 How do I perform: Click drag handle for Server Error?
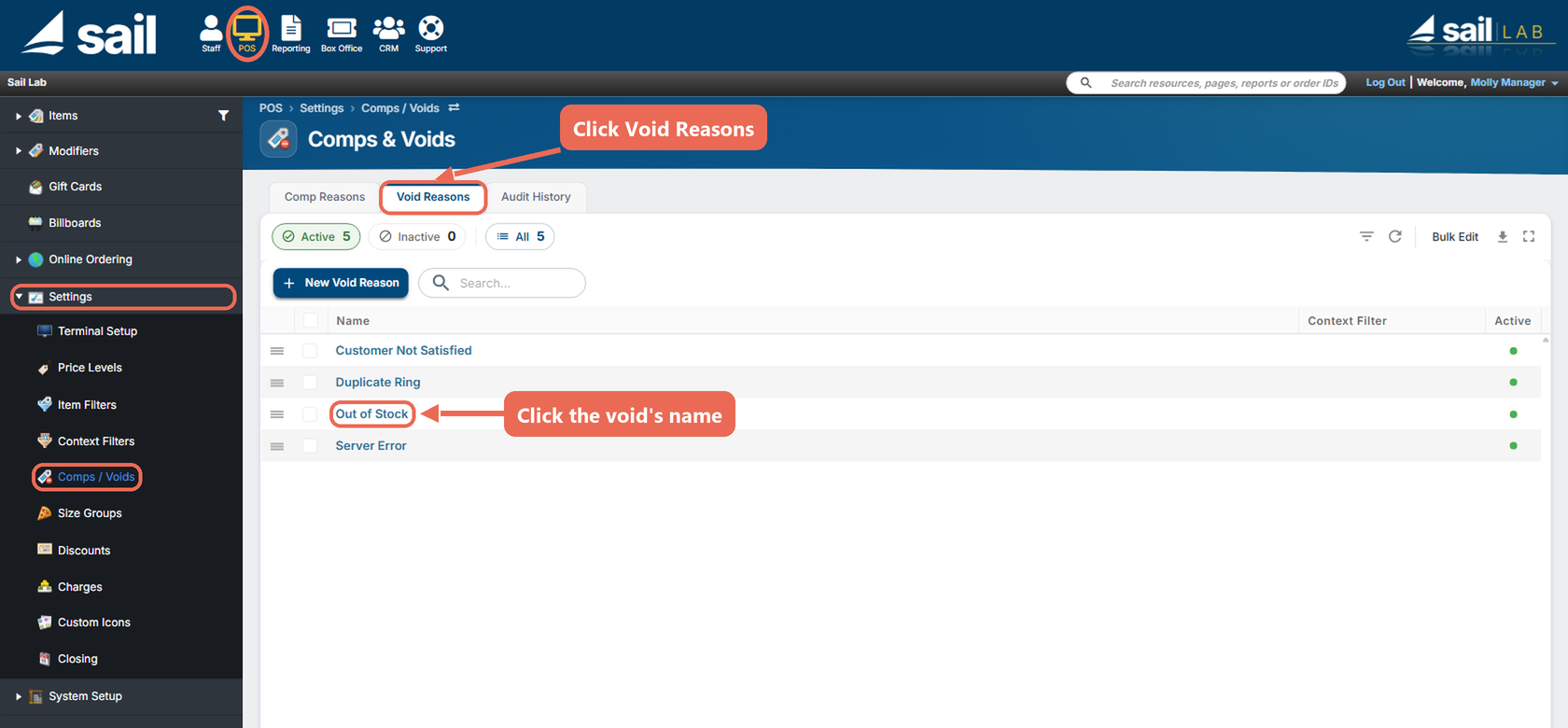[x=277, y=446]
